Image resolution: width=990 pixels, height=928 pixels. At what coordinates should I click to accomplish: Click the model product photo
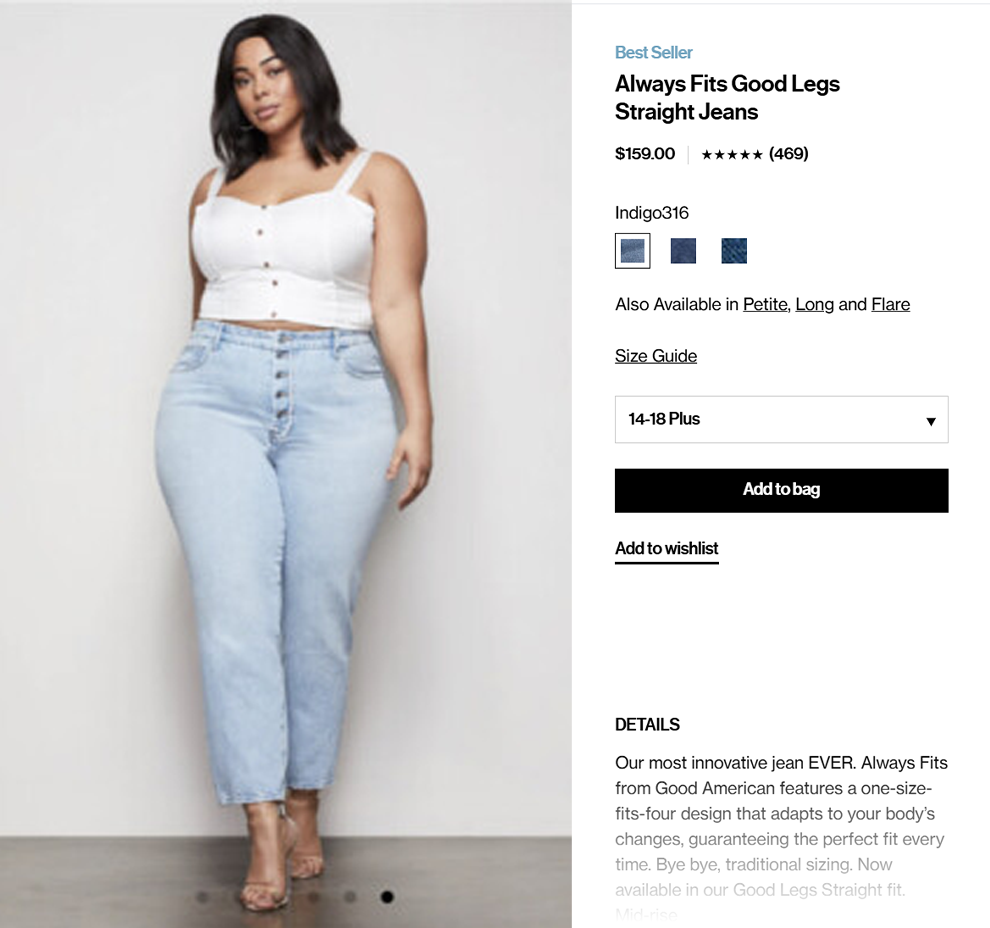[x=286, y=466]
